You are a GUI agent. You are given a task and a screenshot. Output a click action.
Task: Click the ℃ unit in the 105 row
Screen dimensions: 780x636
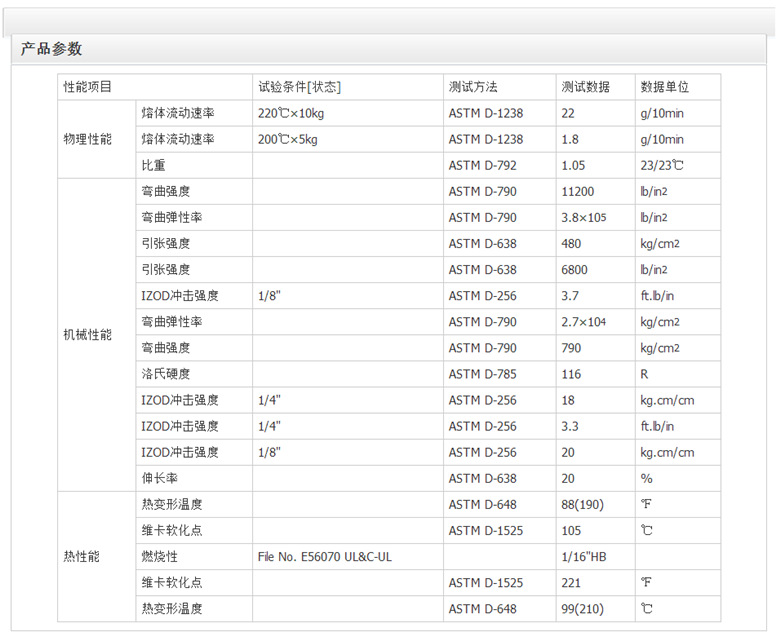pos(678,531)
